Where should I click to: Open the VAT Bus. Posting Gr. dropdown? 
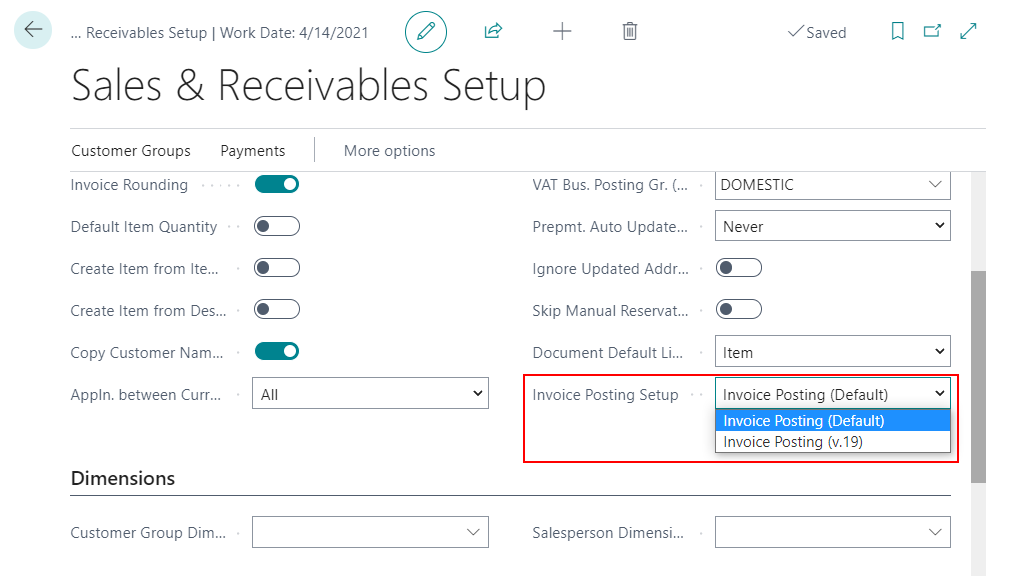(934, 184)
